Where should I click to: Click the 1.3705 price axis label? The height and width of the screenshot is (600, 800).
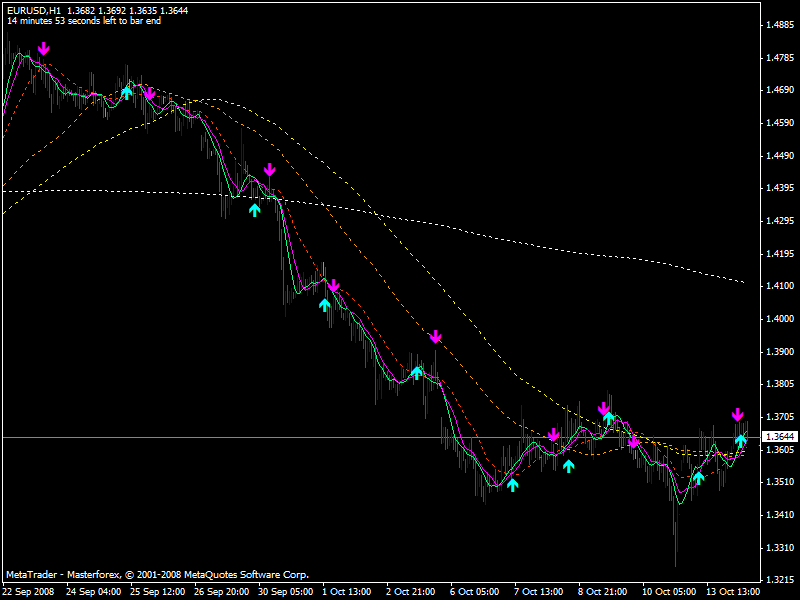pos(780,417)
